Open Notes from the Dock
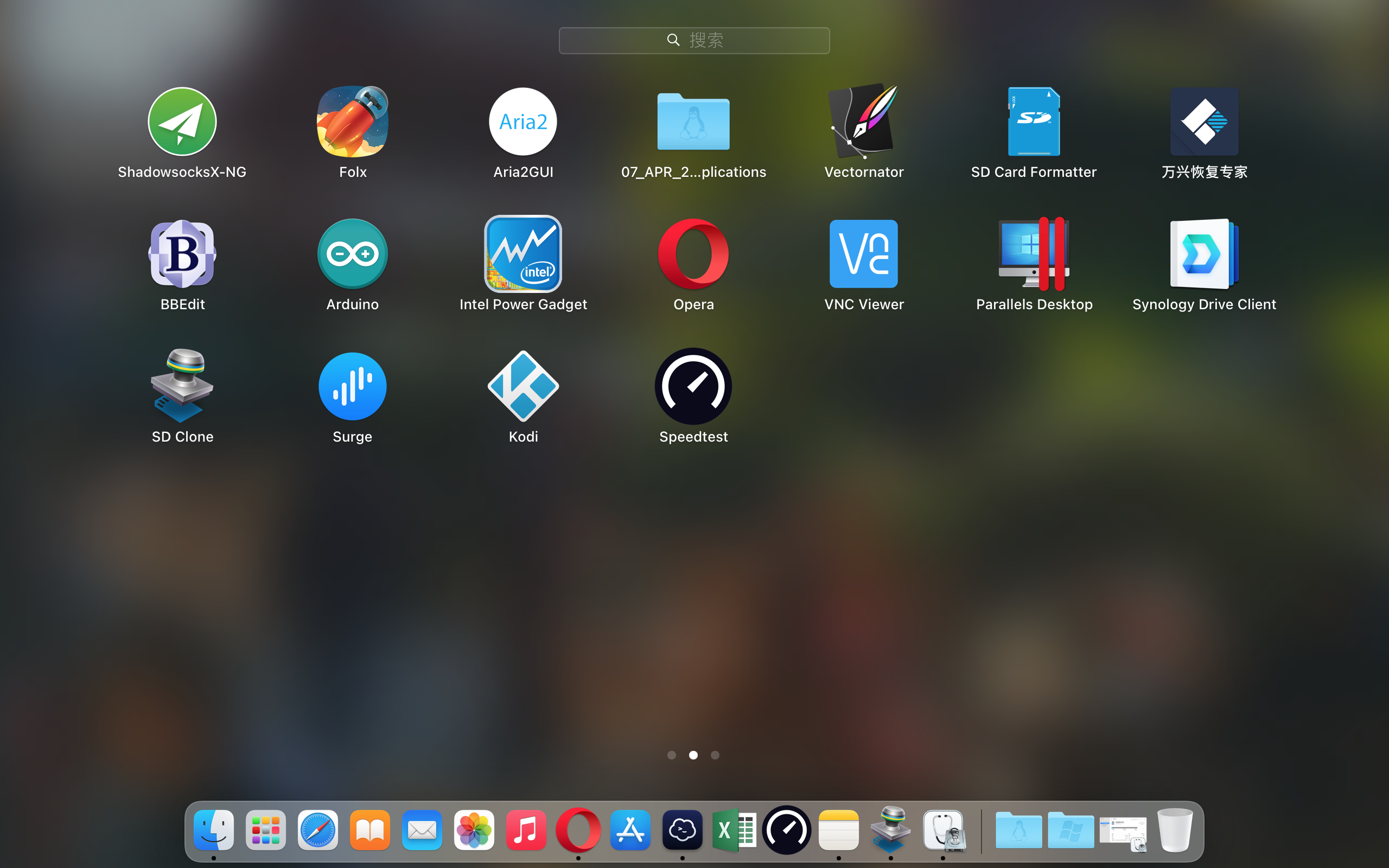 coord(839,830)
